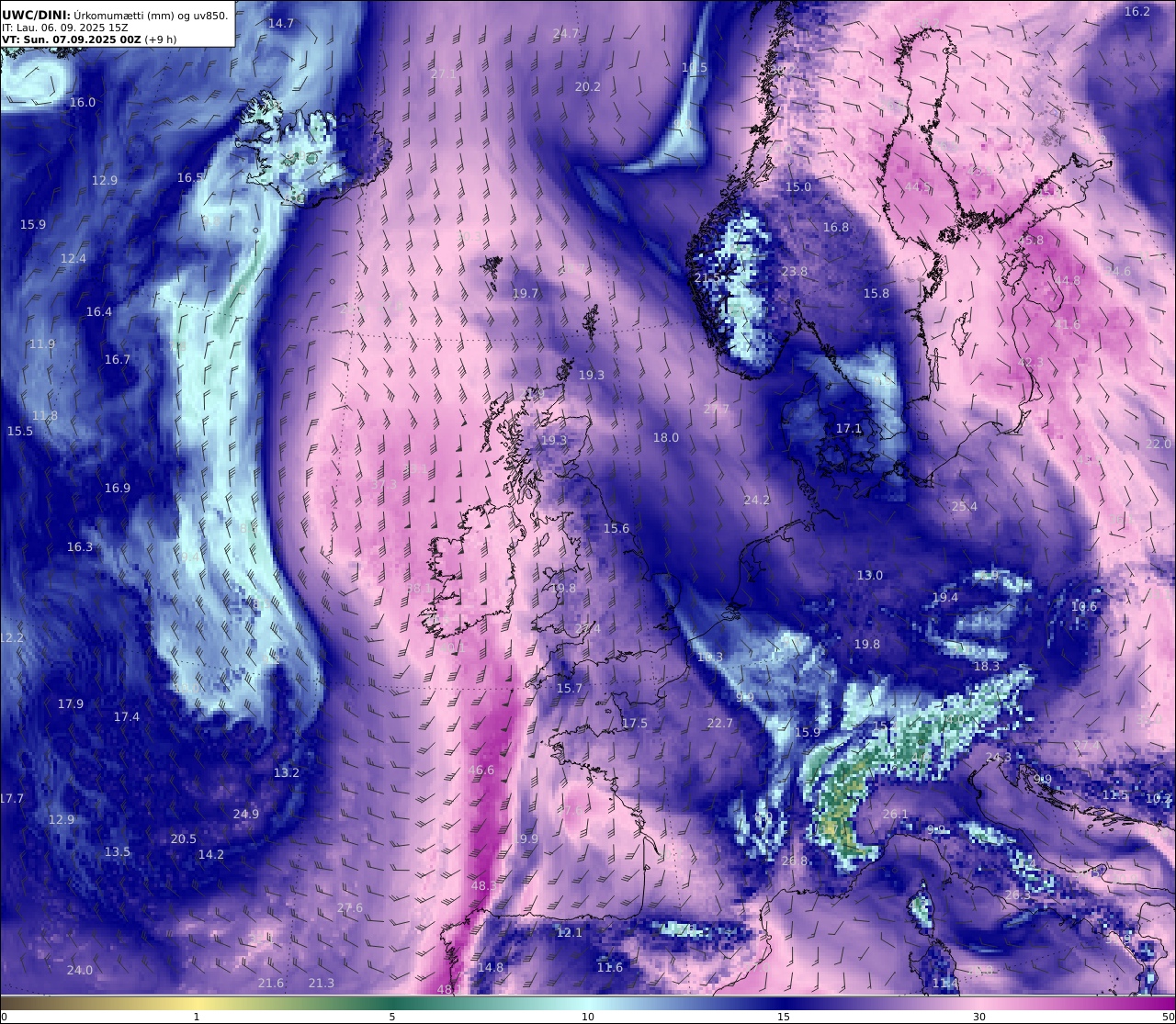The image size is (1176, 1024).
Task: Click the map value 20.2
Action: 588,86
